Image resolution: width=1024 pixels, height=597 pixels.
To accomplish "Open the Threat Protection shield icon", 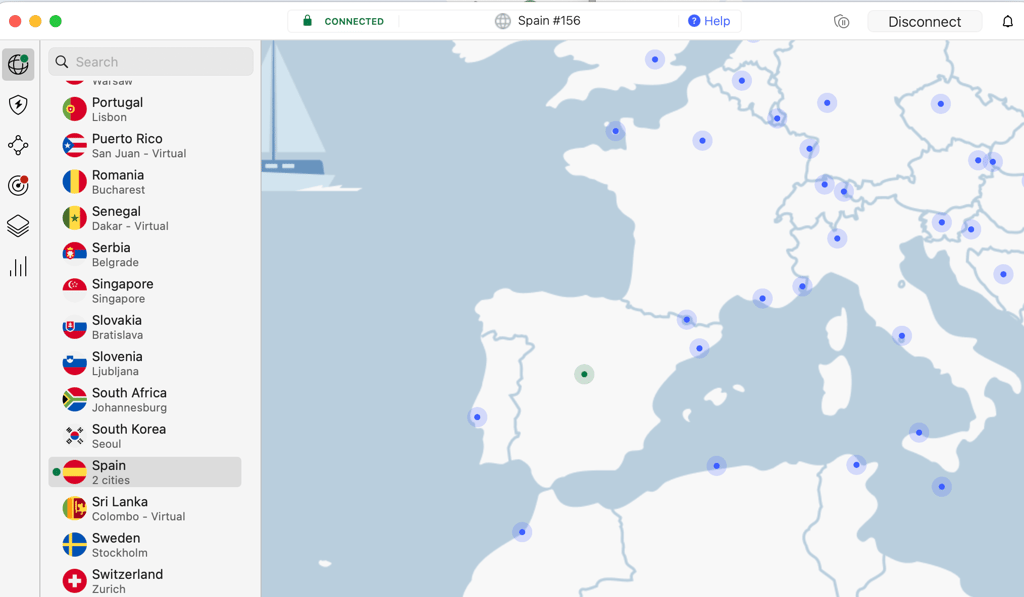I will pyautogui.click(x=18, y=105).
